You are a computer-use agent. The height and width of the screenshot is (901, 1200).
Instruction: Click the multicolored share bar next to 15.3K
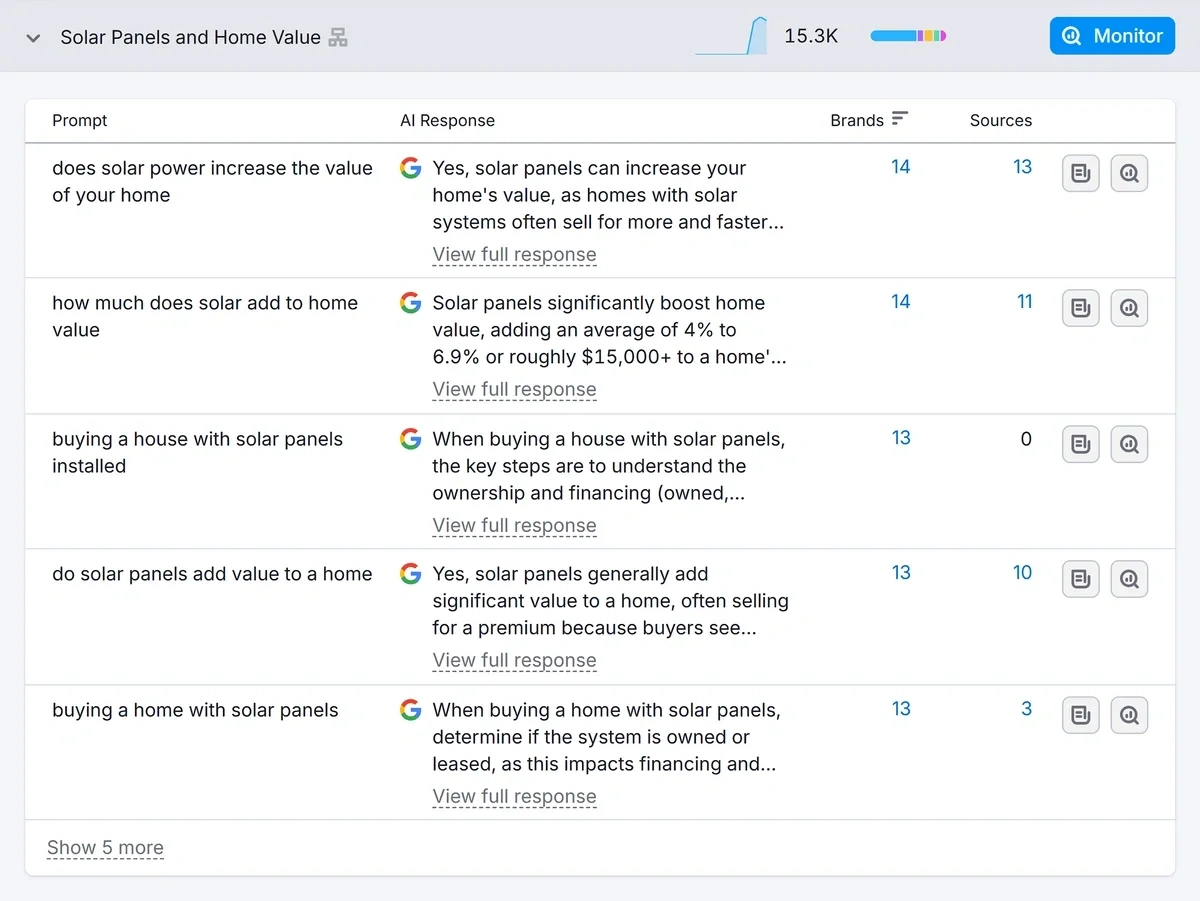pos(907,35)
